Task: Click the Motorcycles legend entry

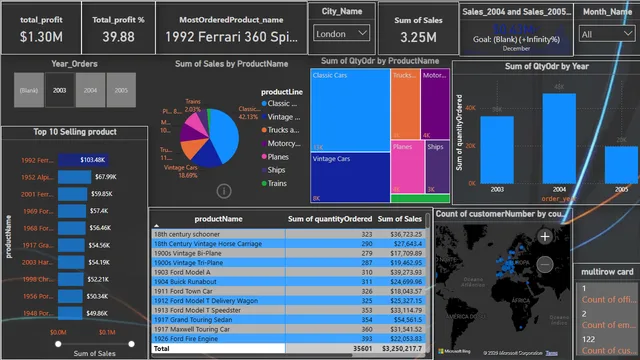Action: pos(281,144)
